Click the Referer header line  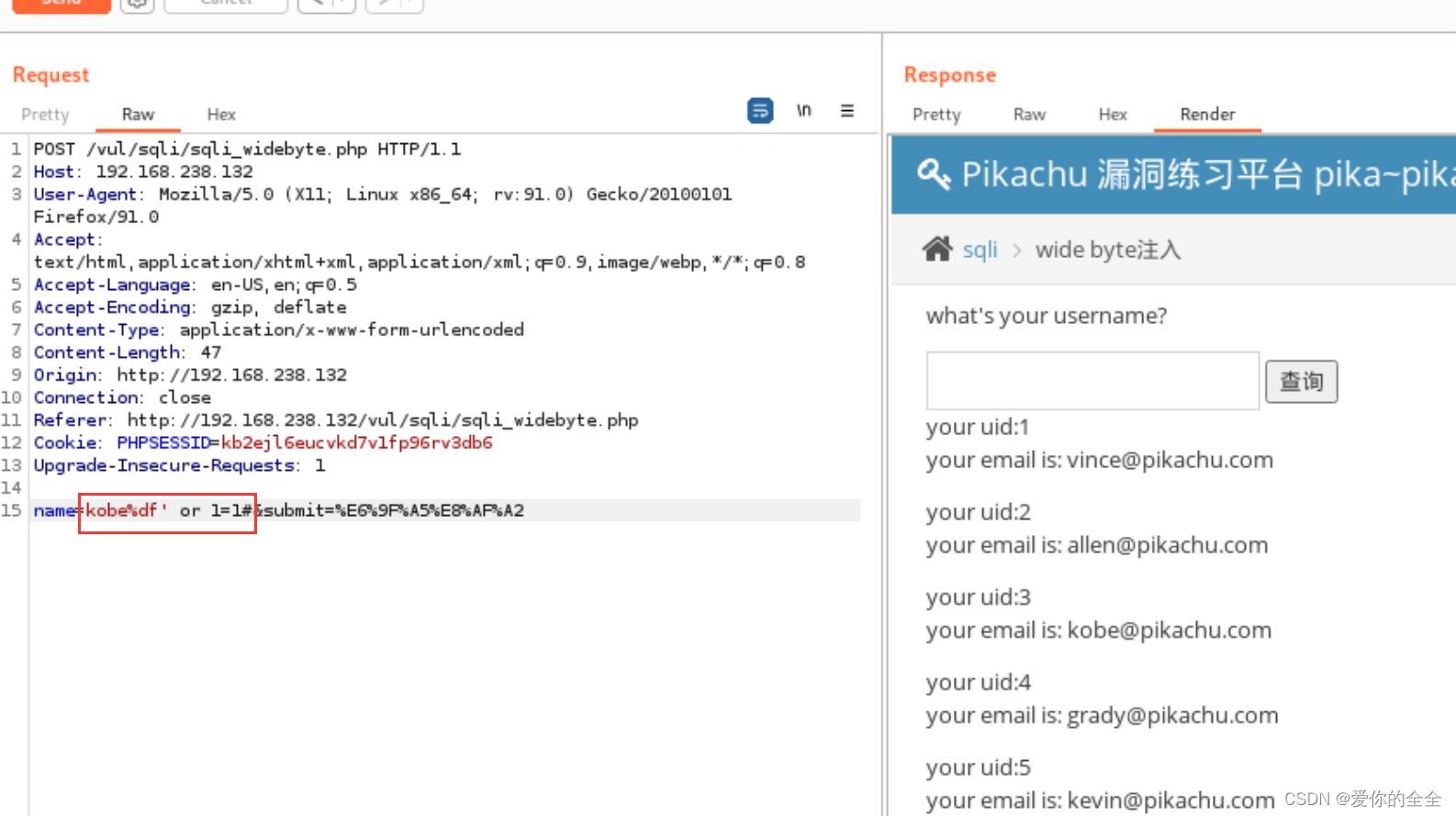point(336,420)
